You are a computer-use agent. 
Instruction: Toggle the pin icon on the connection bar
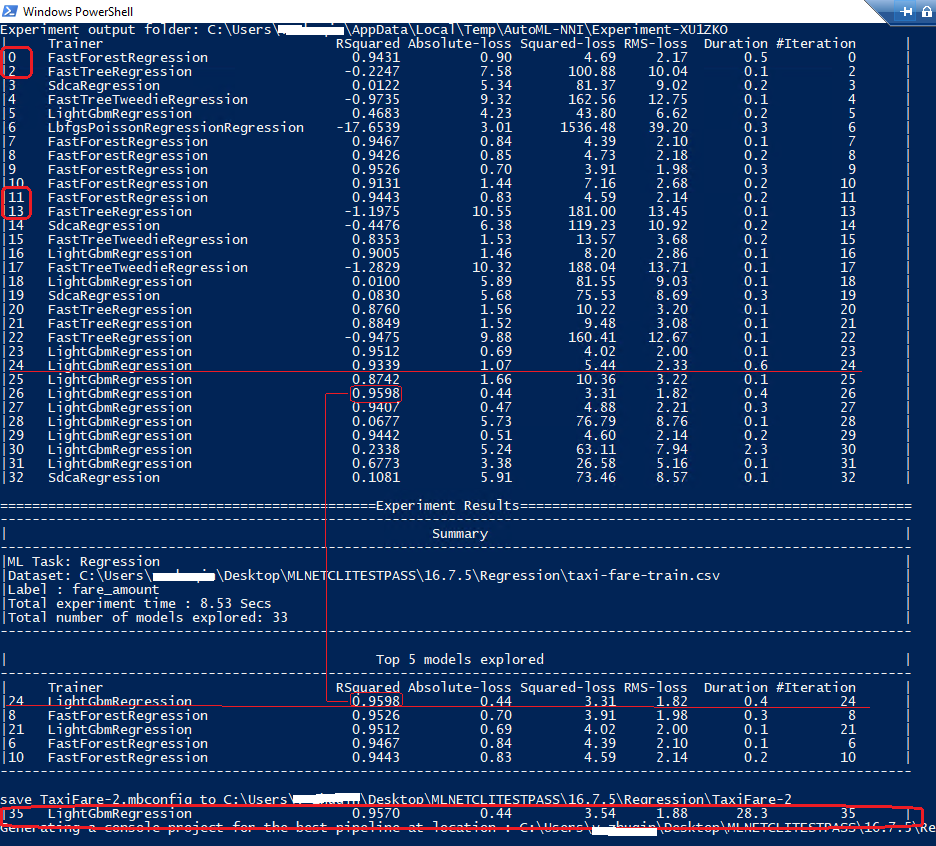(906, 11)
